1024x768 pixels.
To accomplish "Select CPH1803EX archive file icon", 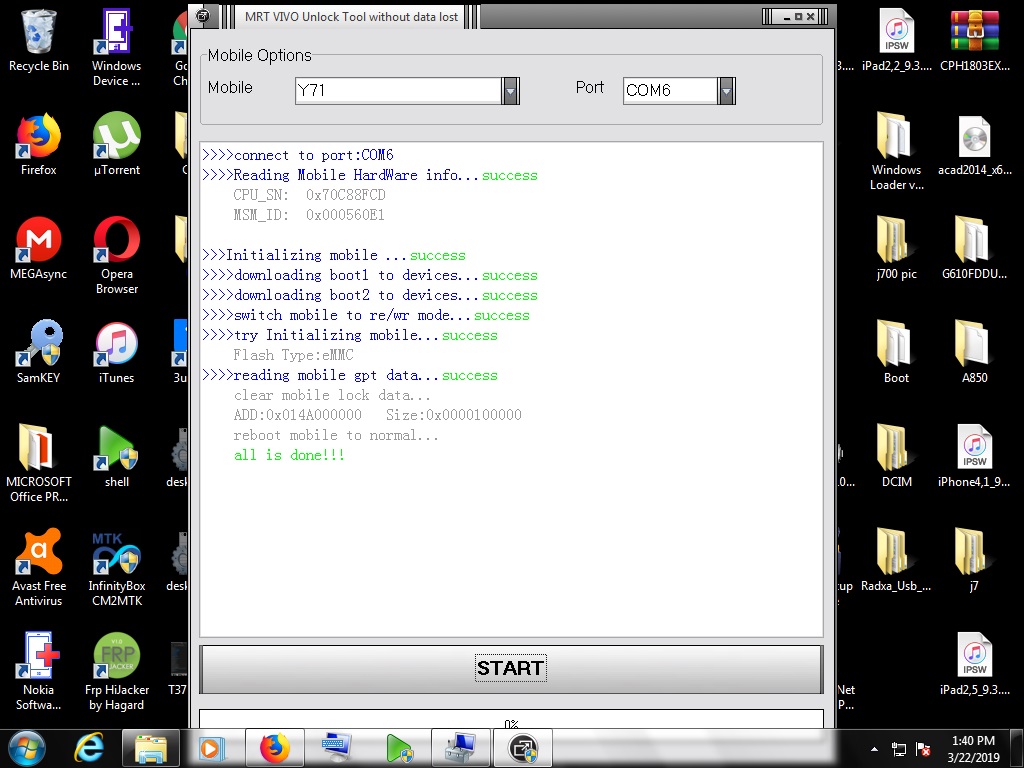I will pos(974,40).
